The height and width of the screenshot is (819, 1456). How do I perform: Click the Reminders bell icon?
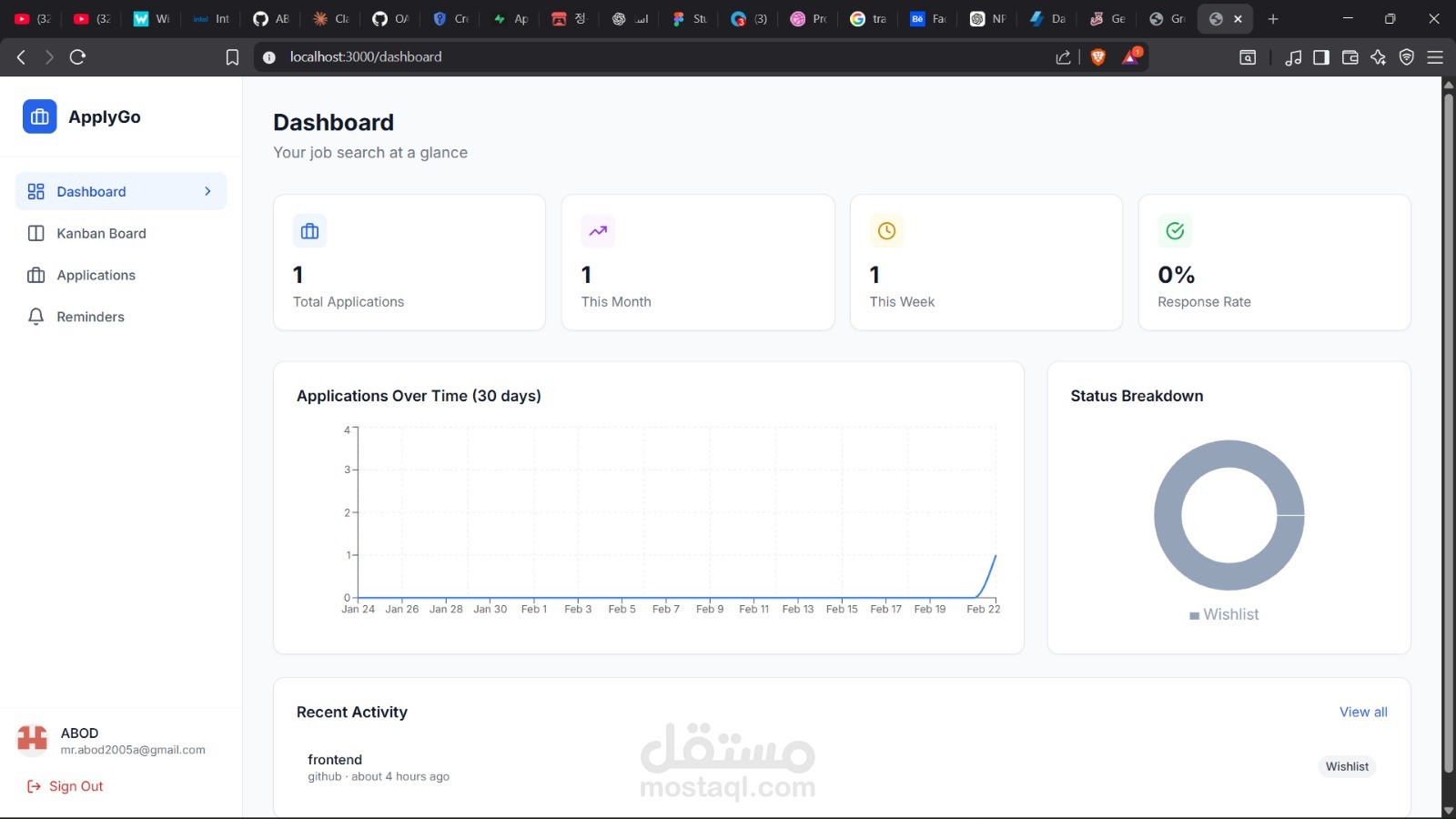click(36, 317)
